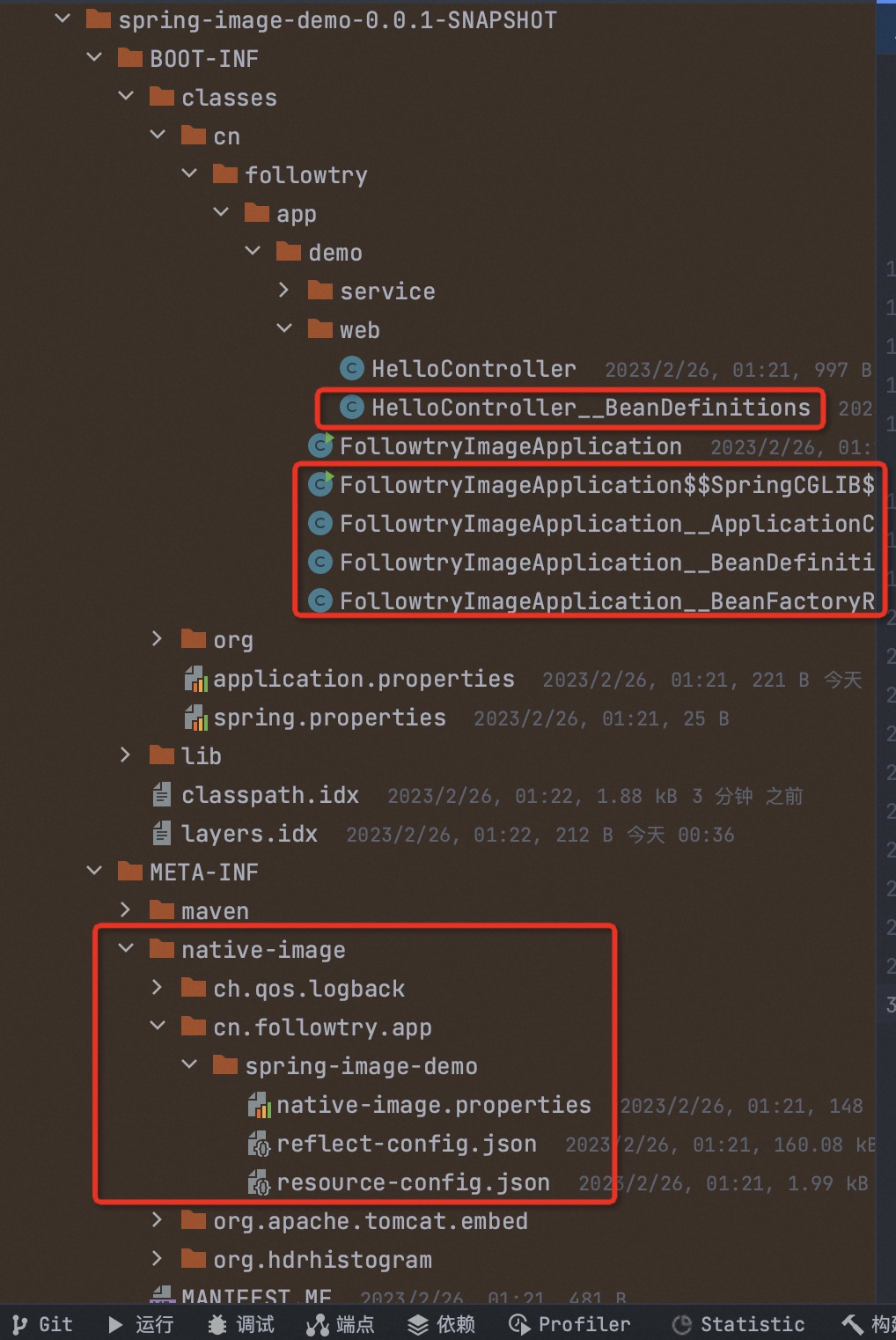The width and height of the screenshot is (896, 1340).
Task: Click the classpath.idx file icon
Action: click(x=162, y=795)
